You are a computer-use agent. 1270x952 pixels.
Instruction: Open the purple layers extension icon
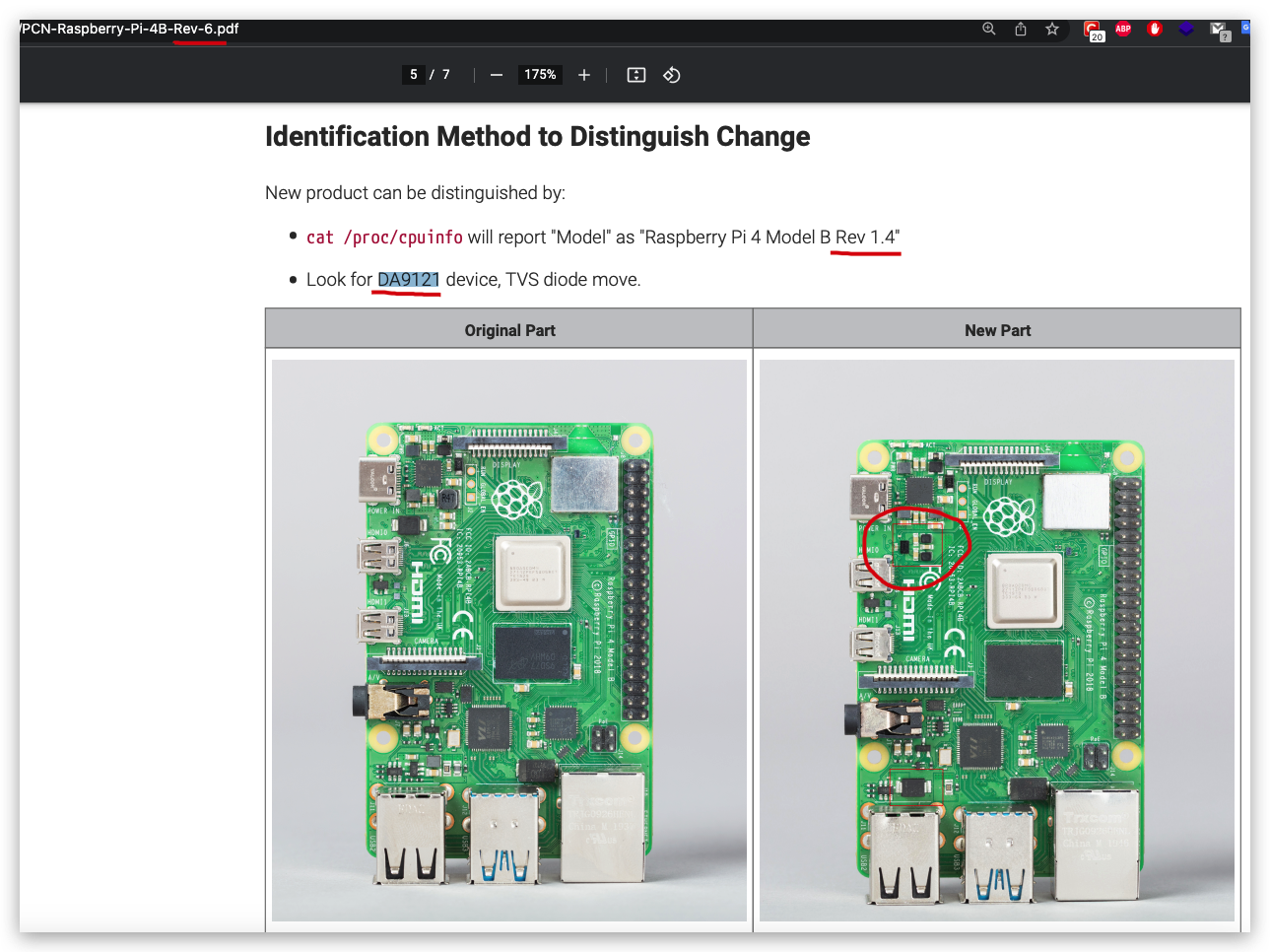point(1186,29)
